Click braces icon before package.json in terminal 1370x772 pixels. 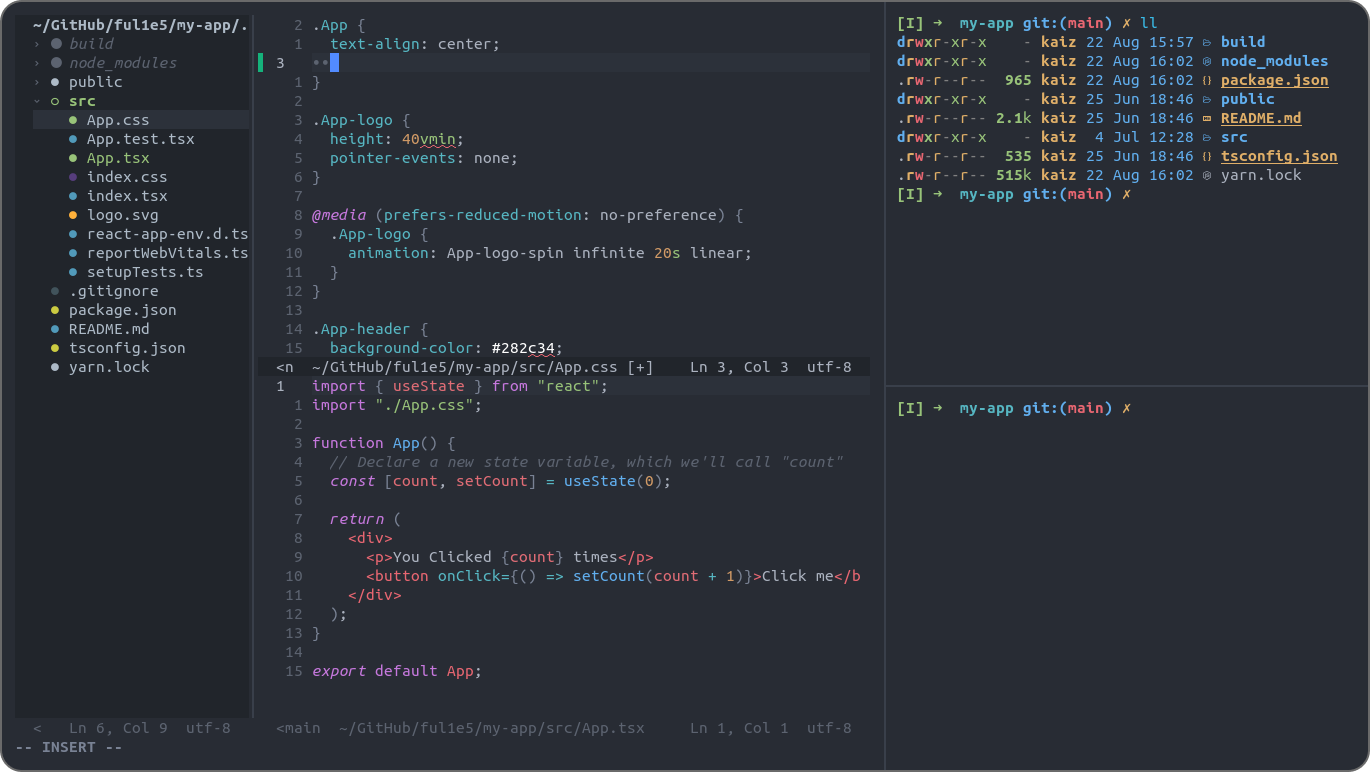[1207, 80]
